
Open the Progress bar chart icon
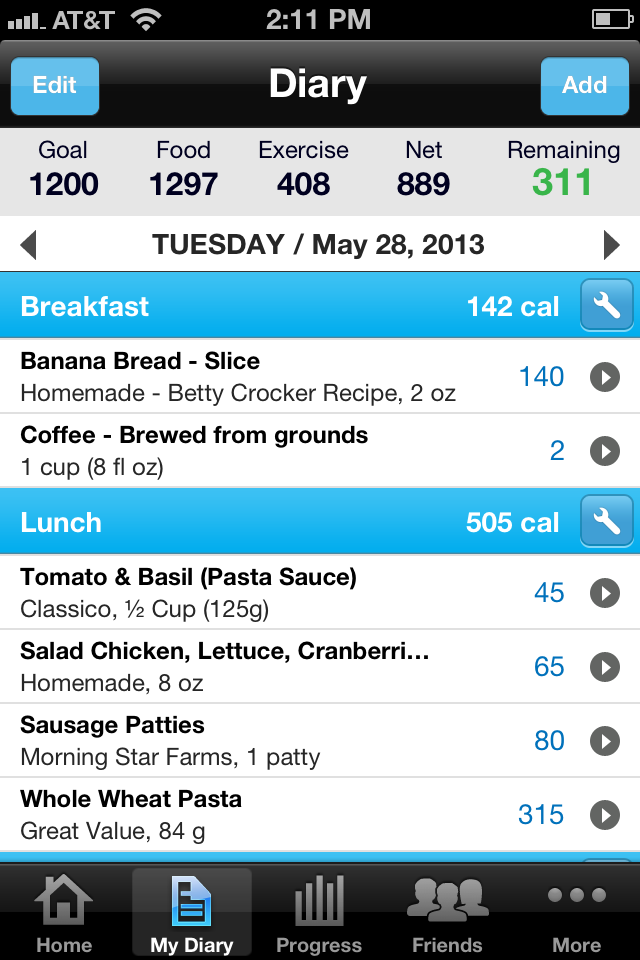tap(318, 899)
